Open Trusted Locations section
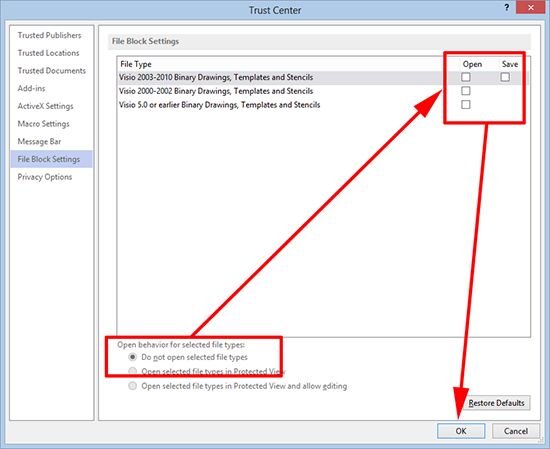550x449 pixels. pos(48,53)
